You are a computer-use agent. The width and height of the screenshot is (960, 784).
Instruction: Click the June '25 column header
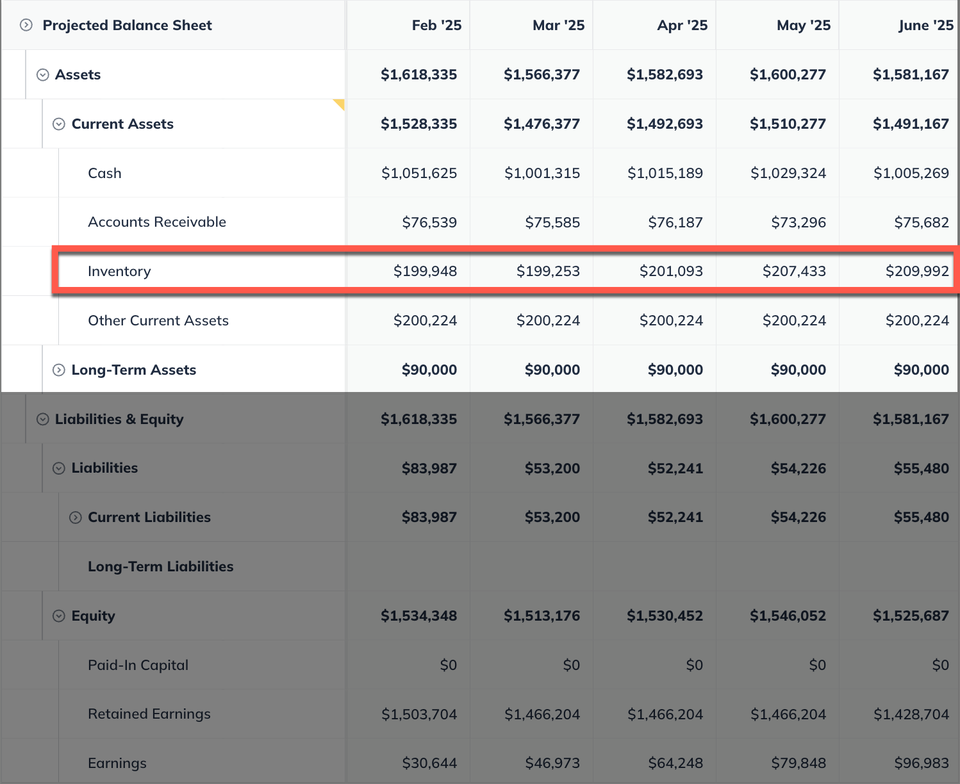coord(926,25)
